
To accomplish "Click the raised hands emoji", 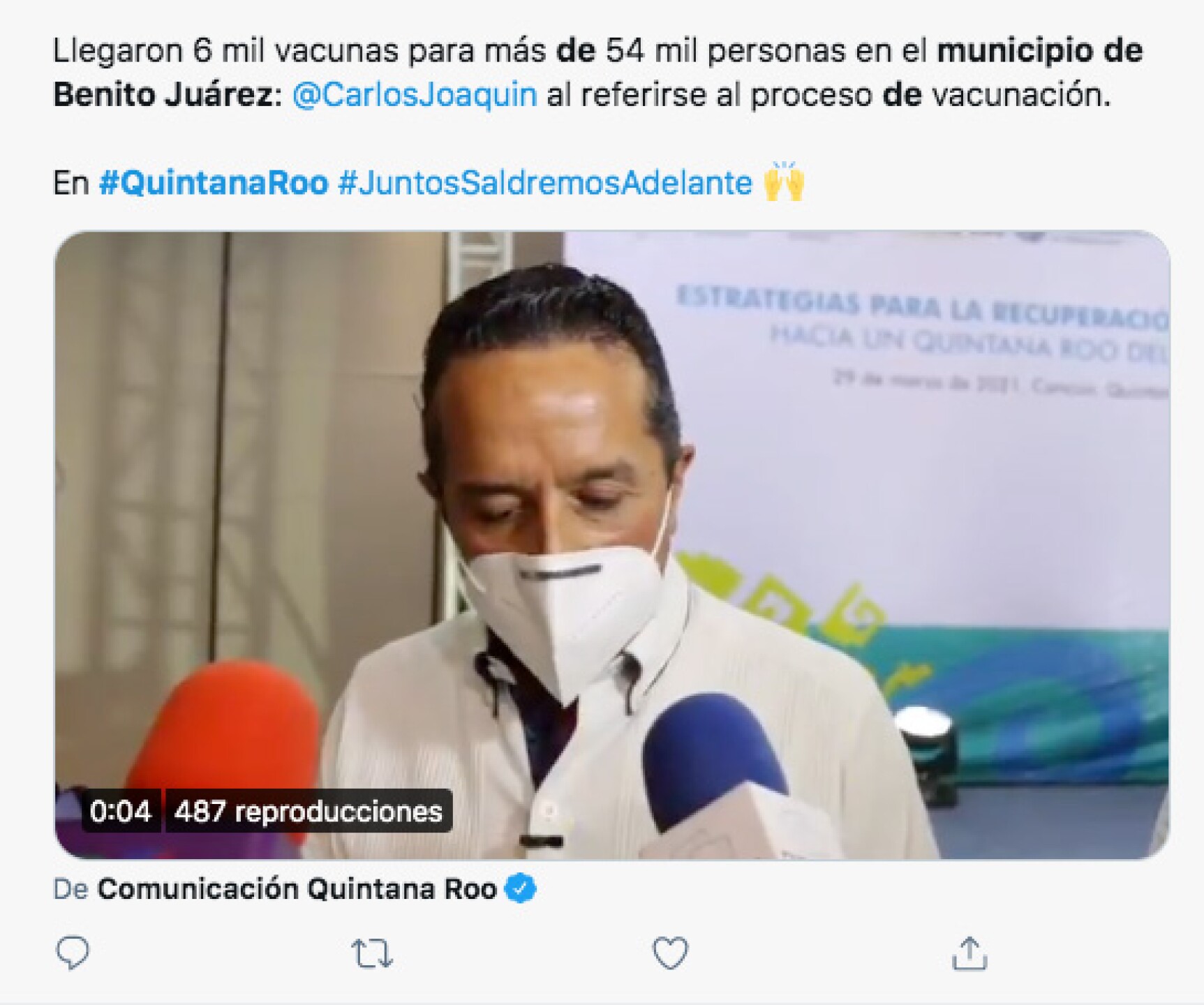I will click(785, 181).
